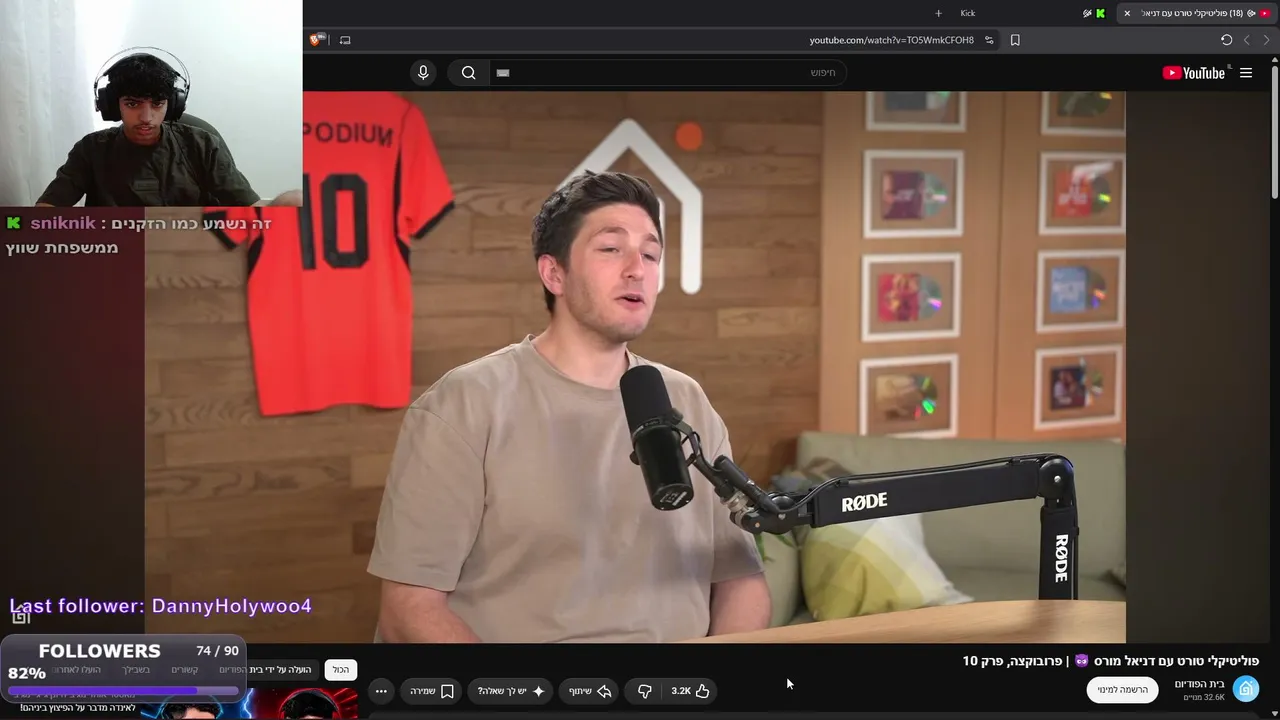This screenshot has width=1280, height=720.
Task: Click the sniknik chat message
Action: (x=140, y=235)
